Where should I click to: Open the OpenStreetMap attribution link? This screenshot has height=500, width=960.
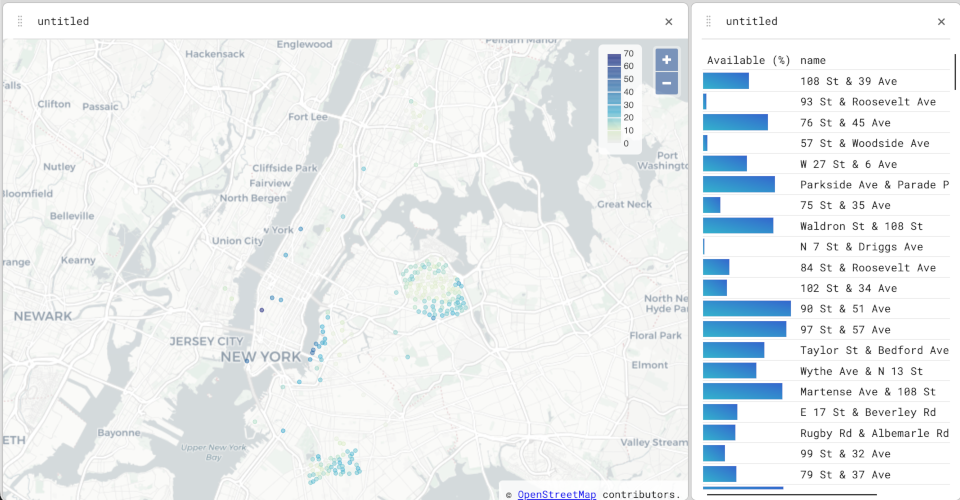[556, 493]
